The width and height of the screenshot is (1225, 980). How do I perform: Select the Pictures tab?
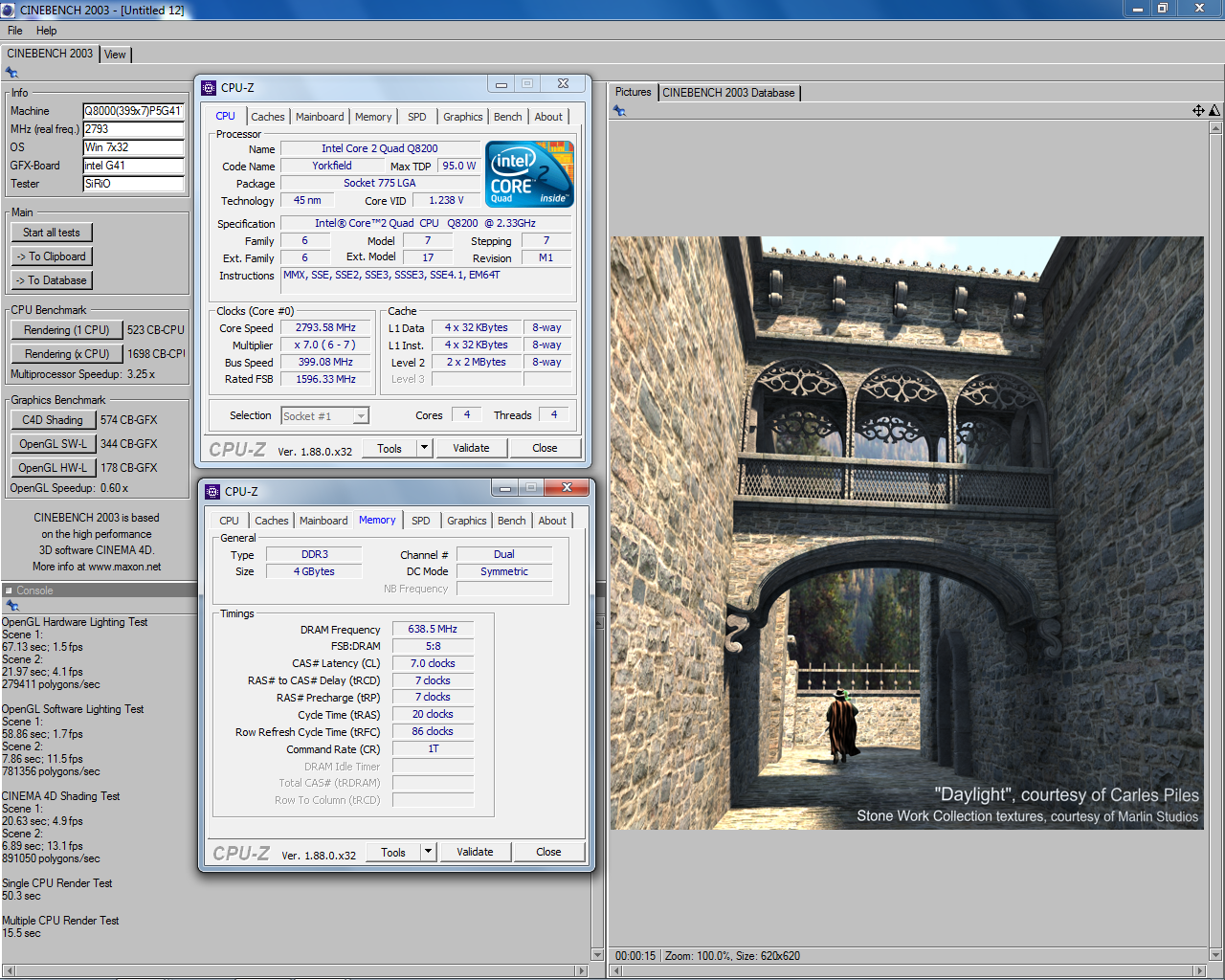pos(633,92)
